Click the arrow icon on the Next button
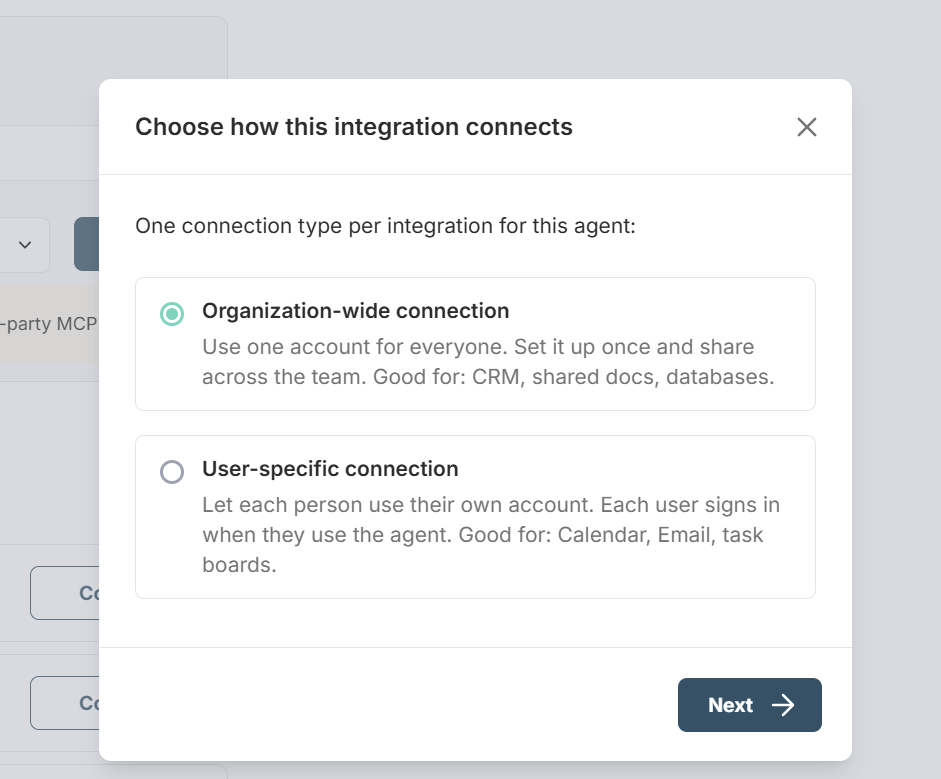 783,705
